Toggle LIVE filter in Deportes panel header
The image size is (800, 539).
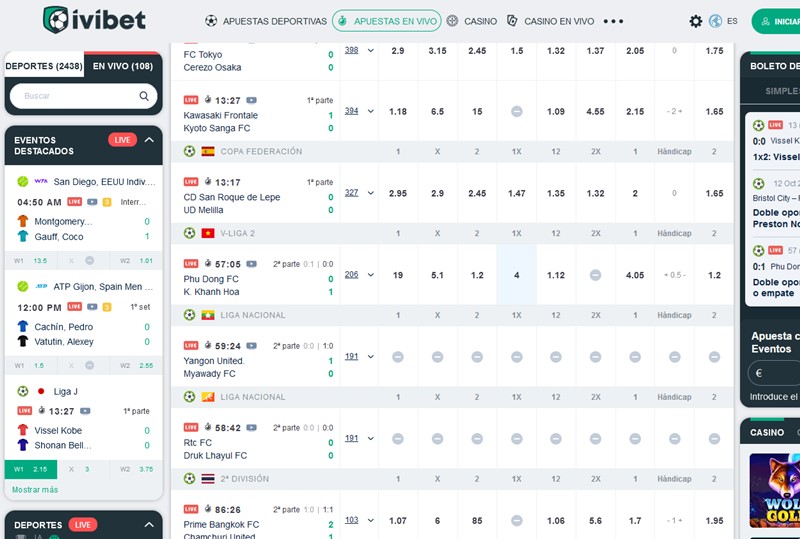point(83,524)
